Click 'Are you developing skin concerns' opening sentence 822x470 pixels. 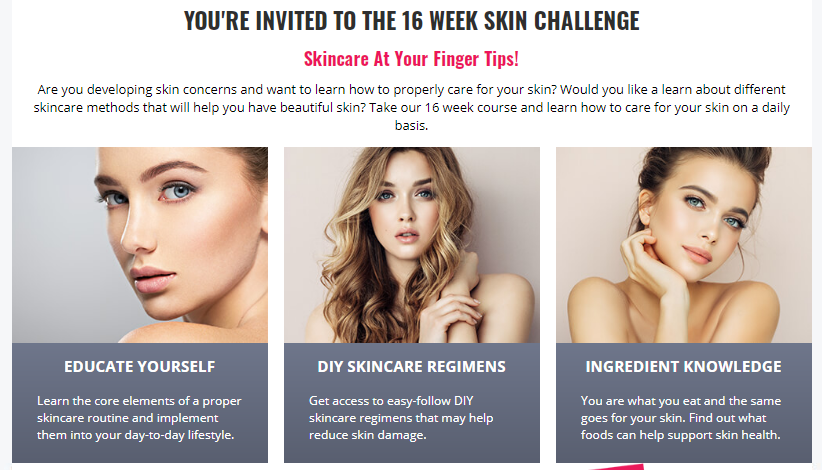pos(137,90)
